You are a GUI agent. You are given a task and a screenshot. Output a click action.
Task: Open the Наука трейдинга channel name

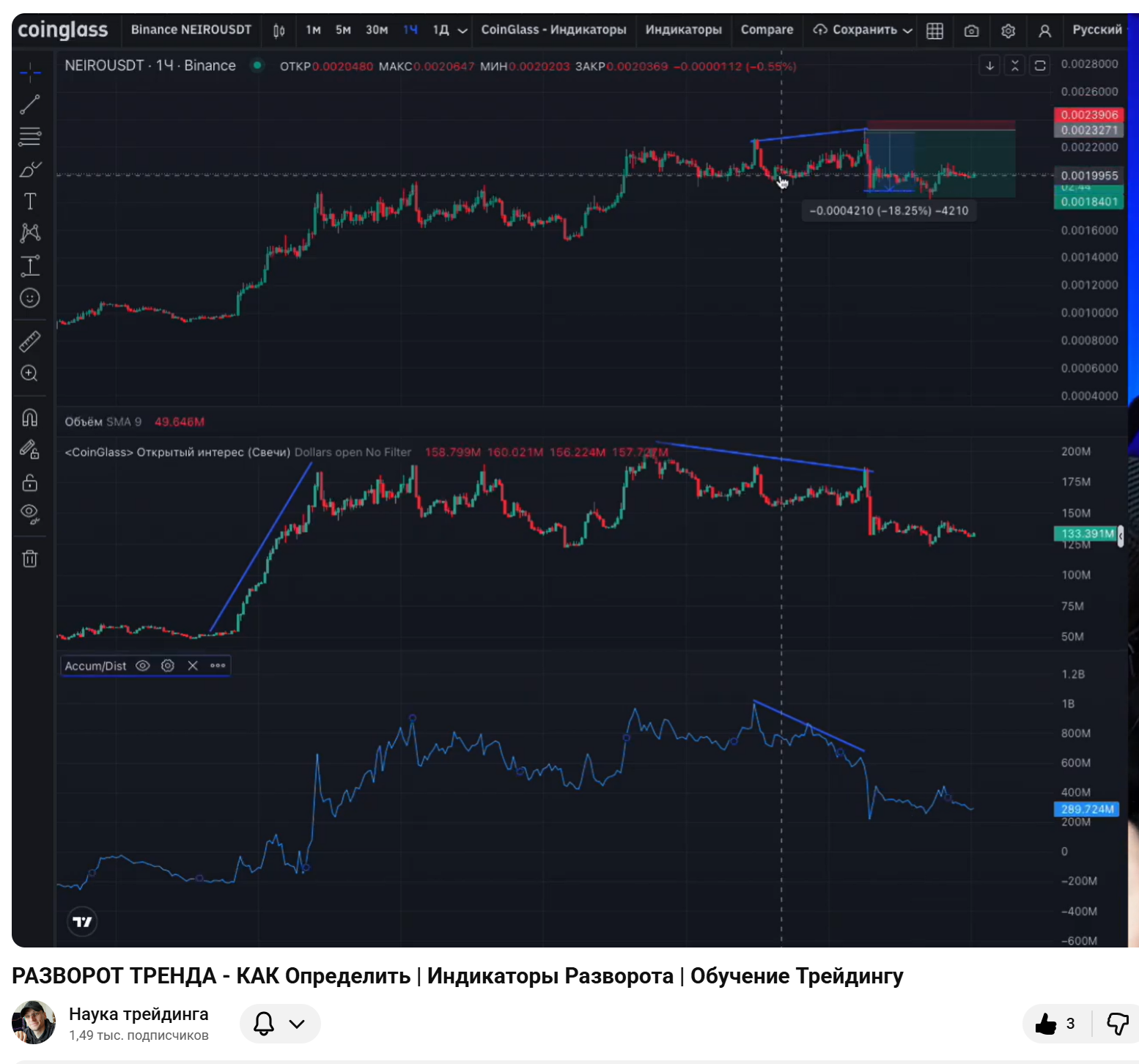point(139,1014)
